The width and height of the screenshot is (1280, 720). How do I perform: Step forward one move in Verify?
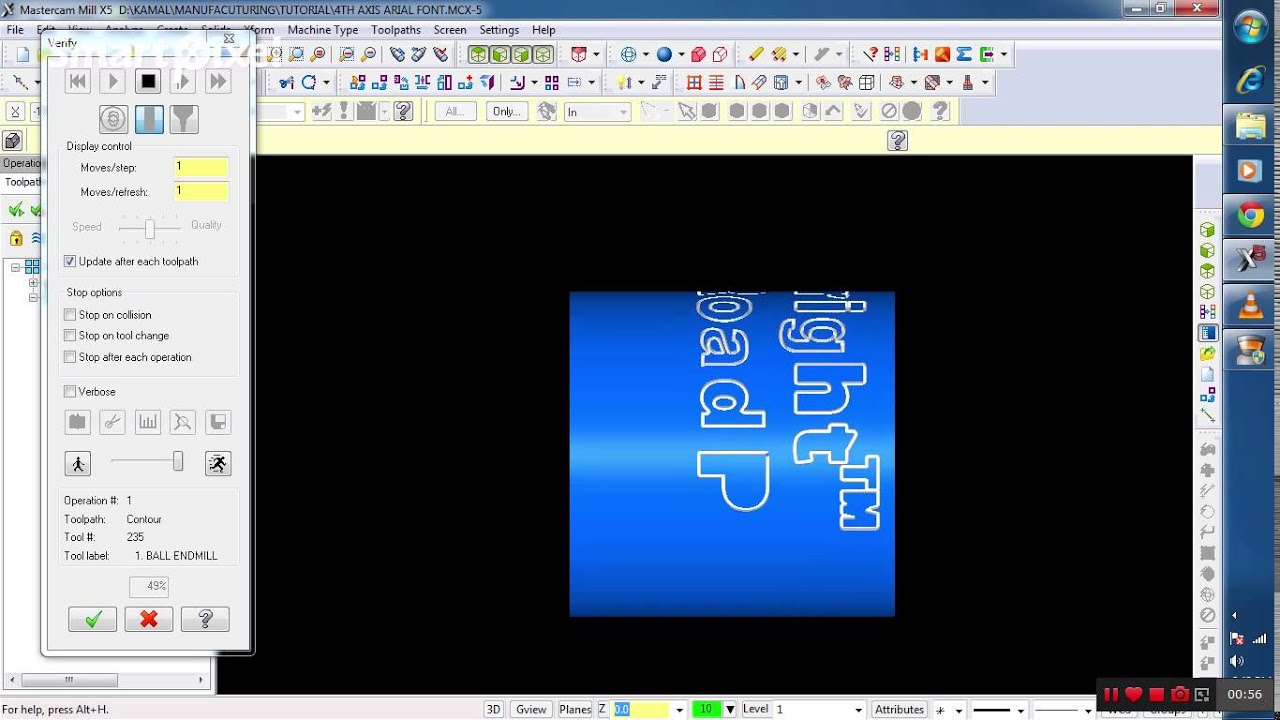tap(183, 82)
